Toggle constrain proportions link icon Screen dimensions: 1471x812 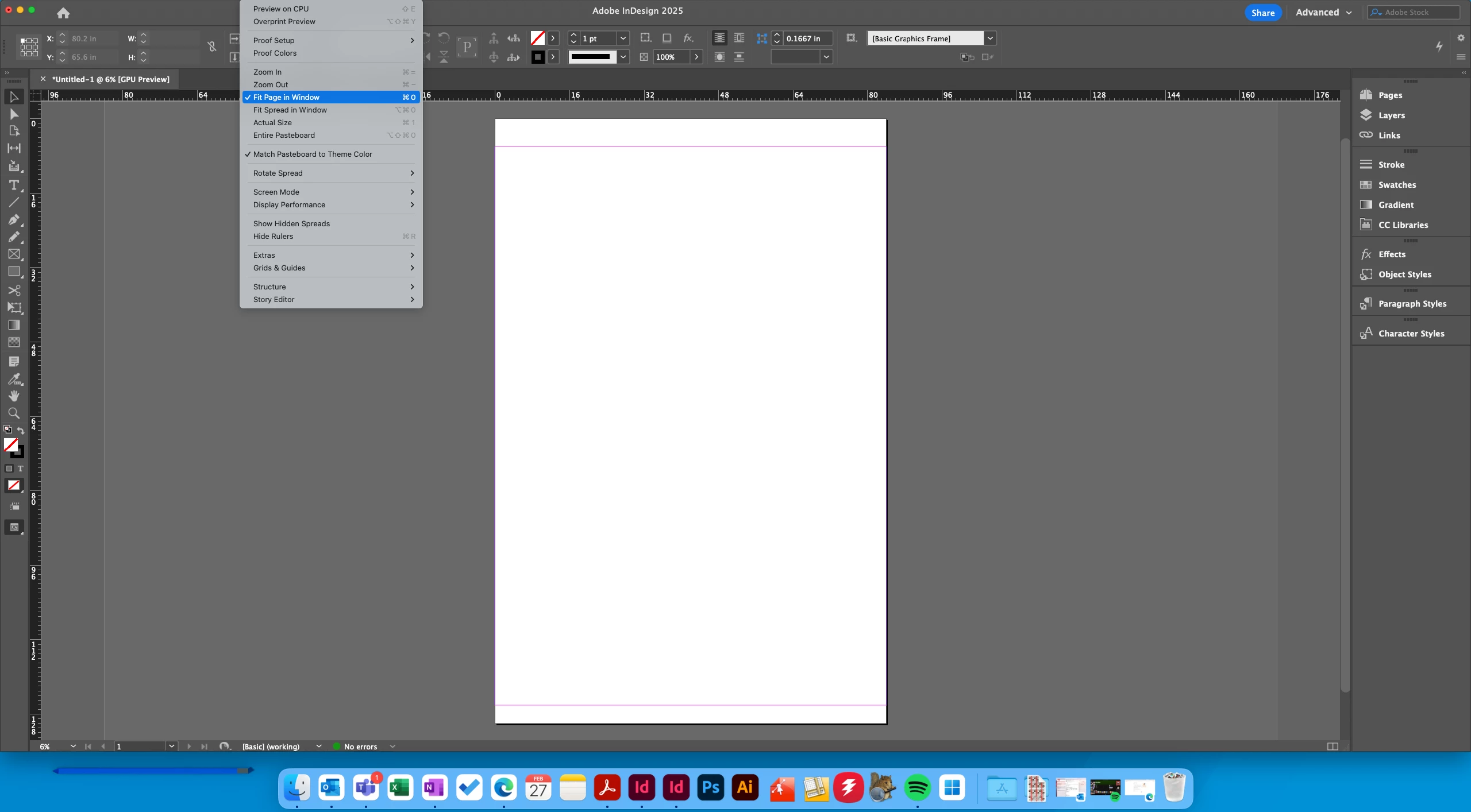click(x=212, y=47)
